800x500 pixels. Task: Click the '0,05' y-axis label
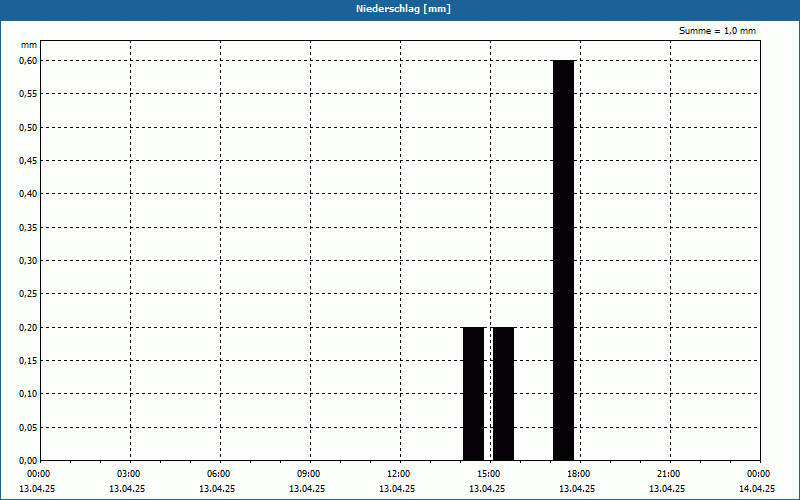[29, 428]
